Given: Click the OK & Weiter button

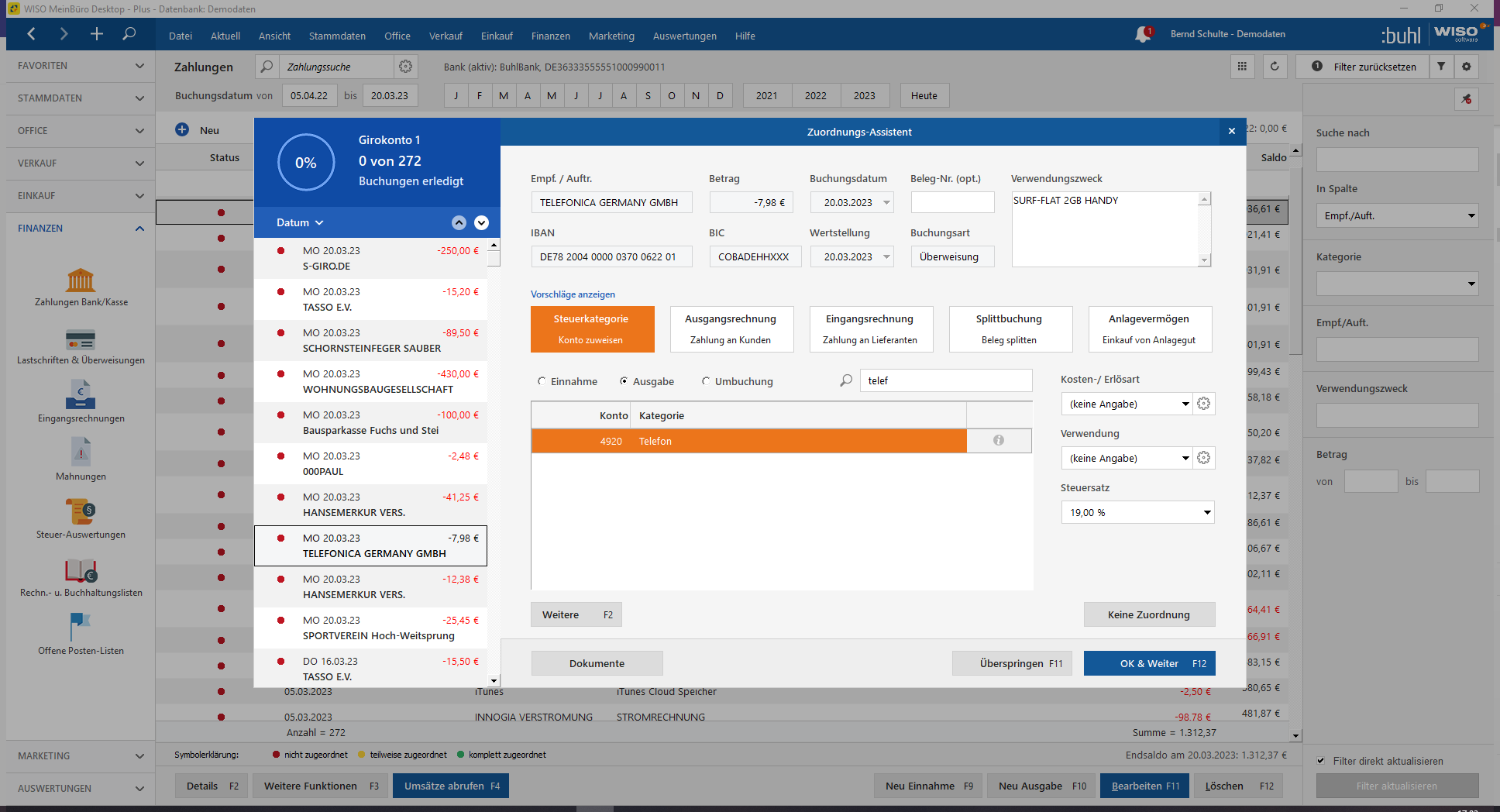Looking at the screenshot, I should pyautogui.click(x=1149, y=663).
